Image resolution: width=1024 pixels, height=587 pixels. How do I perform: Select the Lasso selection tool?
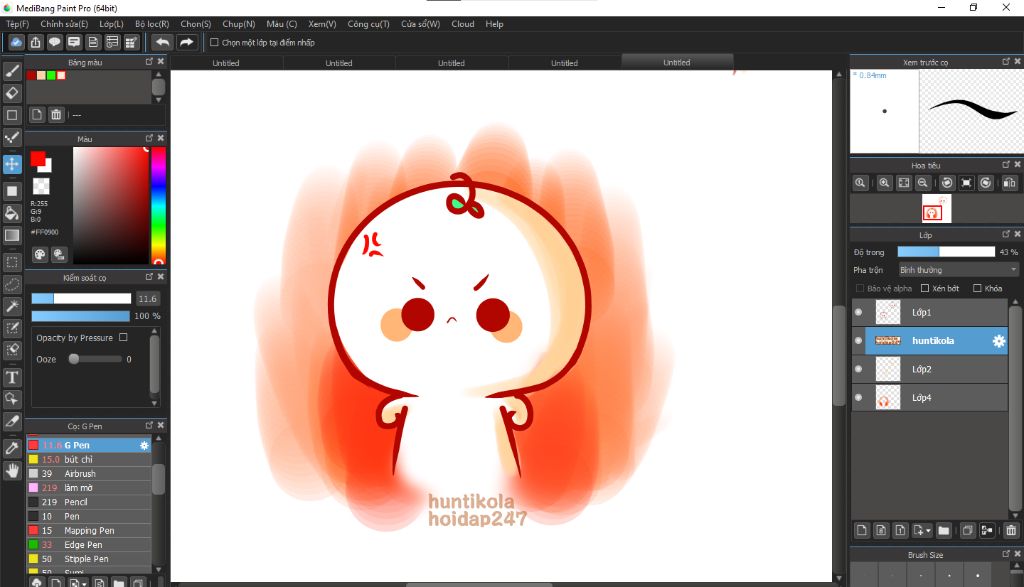point(12,285)
